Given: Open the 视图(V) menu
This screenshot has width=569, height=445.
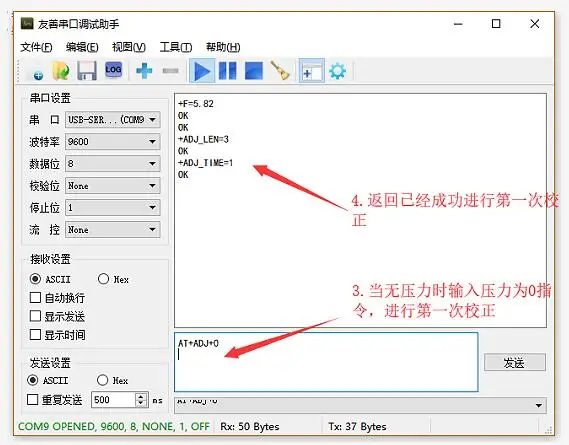Looking at the screenshot, I should coord(128,47).
